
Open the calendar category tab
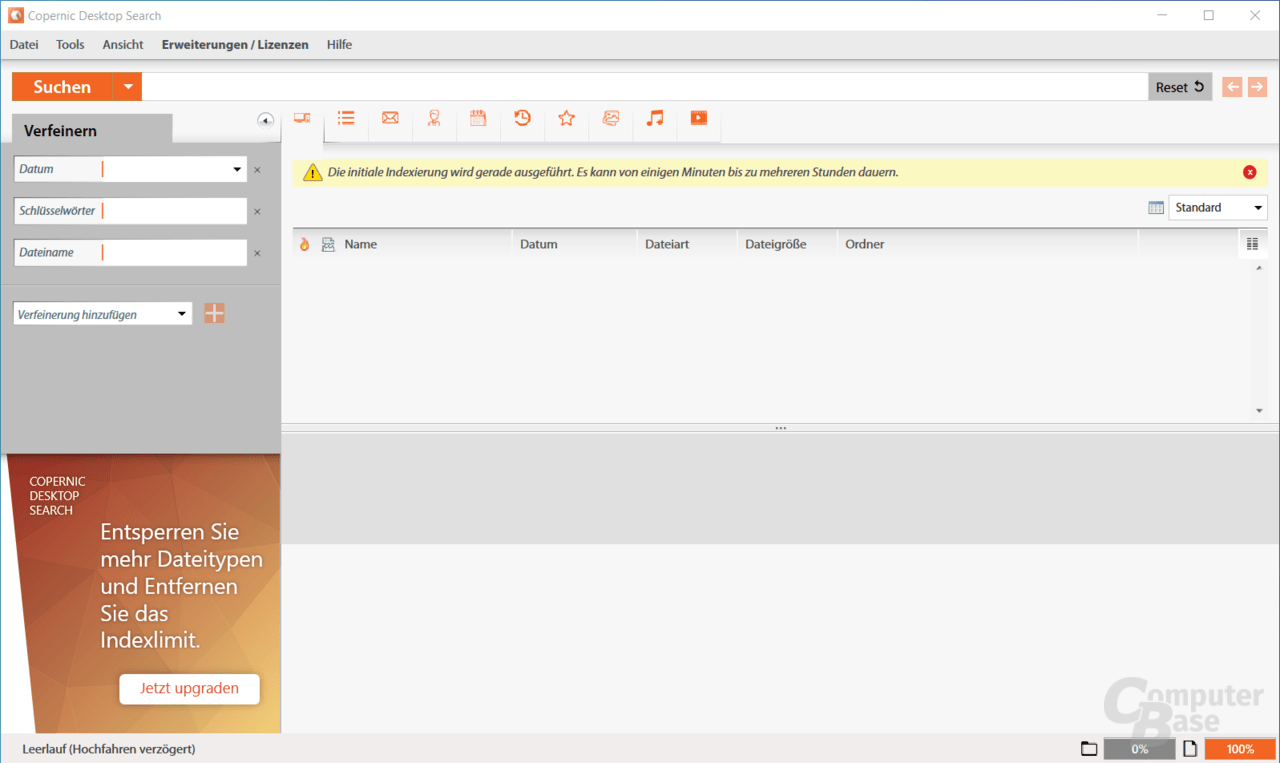click(x=478, y=118)
